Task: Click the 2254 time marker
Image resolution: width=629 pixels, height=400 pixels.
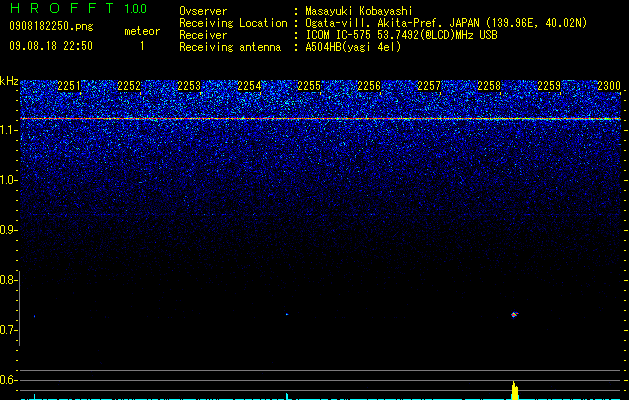Action: click(249, 86)
